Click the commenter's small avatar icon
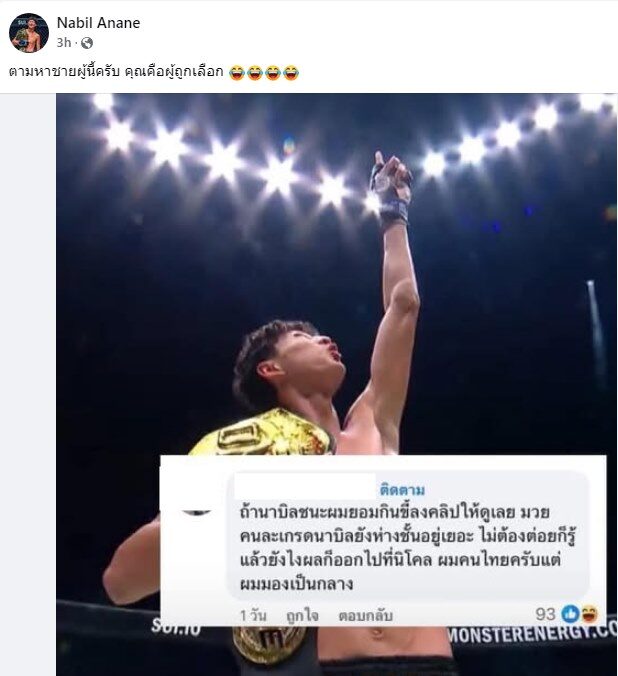The width and height of the screenshot is (618, 676). point(197,512)
